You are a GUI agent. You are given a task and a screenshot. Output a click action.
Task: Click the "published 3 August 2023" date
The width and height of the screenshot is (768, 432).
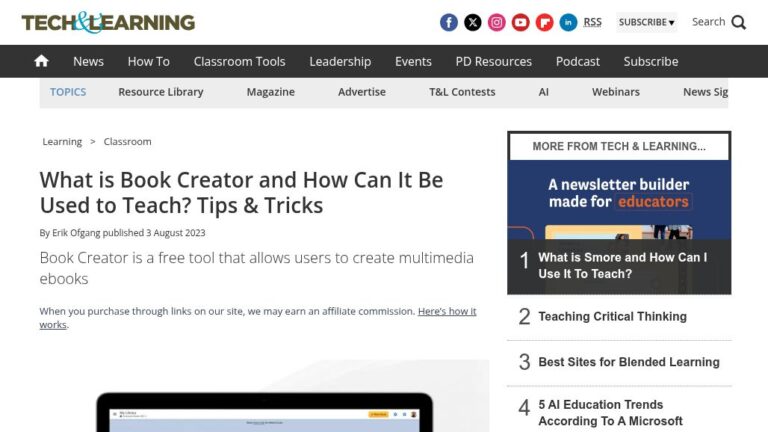click(x=154, y=233)
